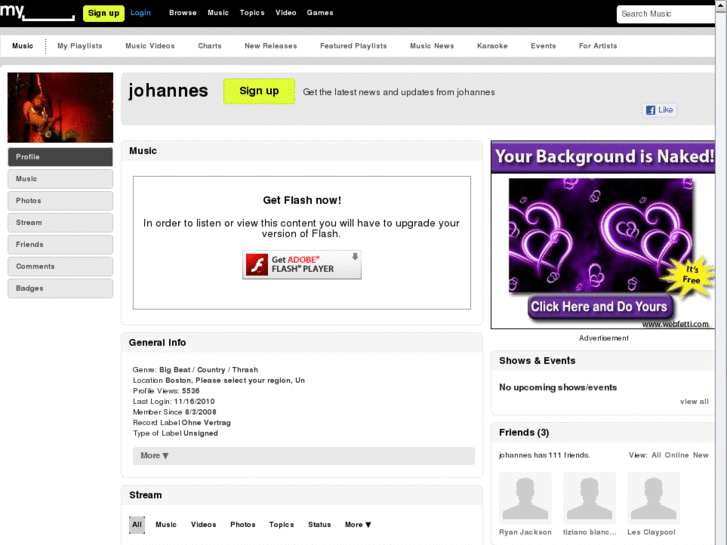Open the Stream sidebar item
The image size is (727, 545).
(x=60, y=223)
